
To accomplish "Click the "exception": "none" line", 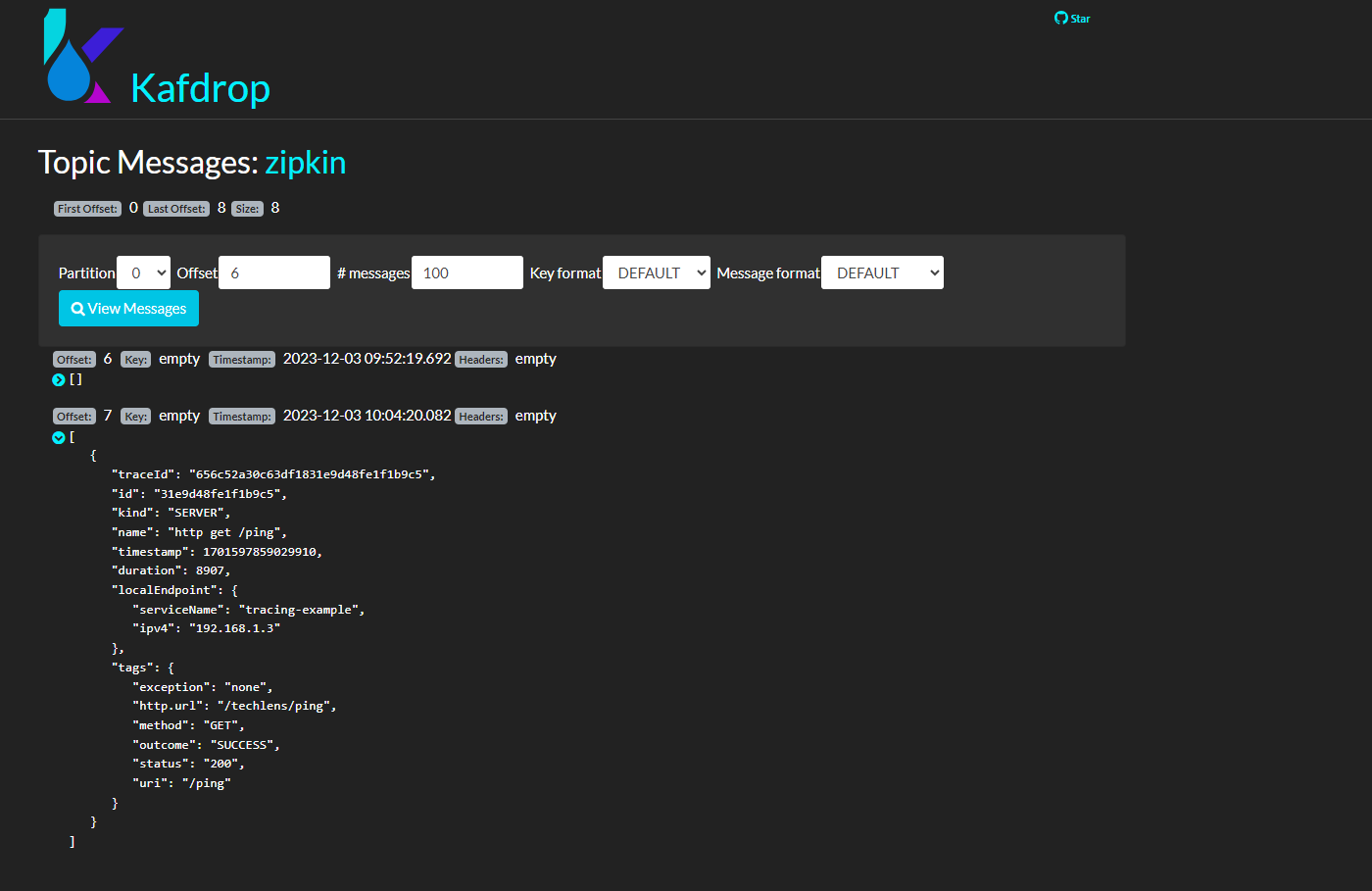I will tap(203, 687).
